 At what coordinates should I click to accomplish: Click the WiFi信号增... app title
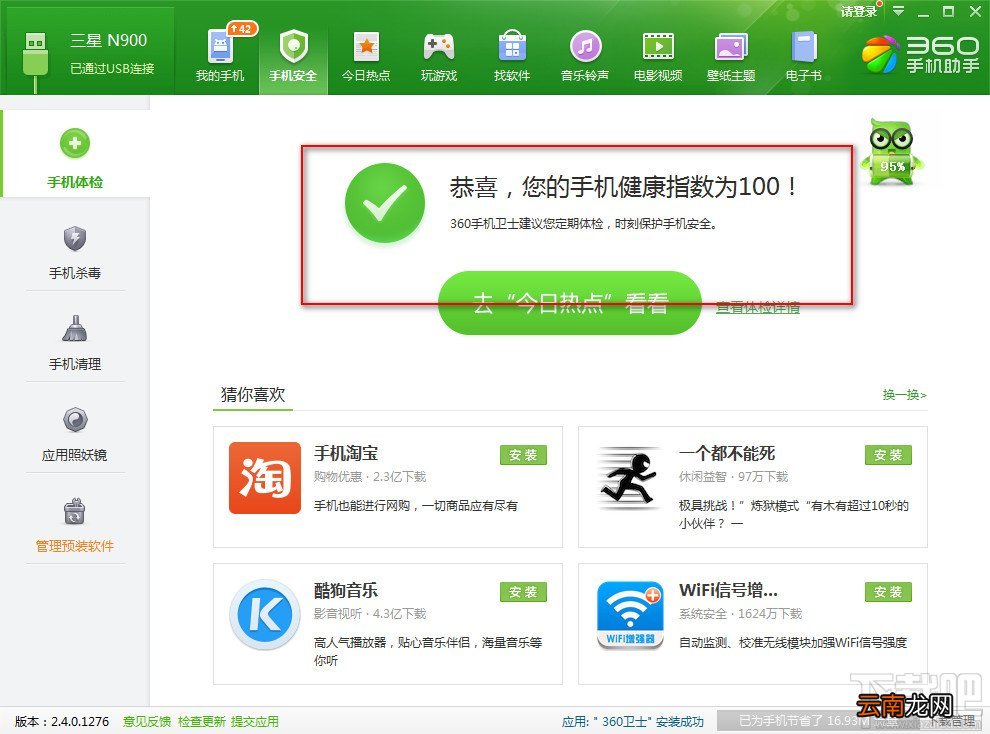coord(728,590)
